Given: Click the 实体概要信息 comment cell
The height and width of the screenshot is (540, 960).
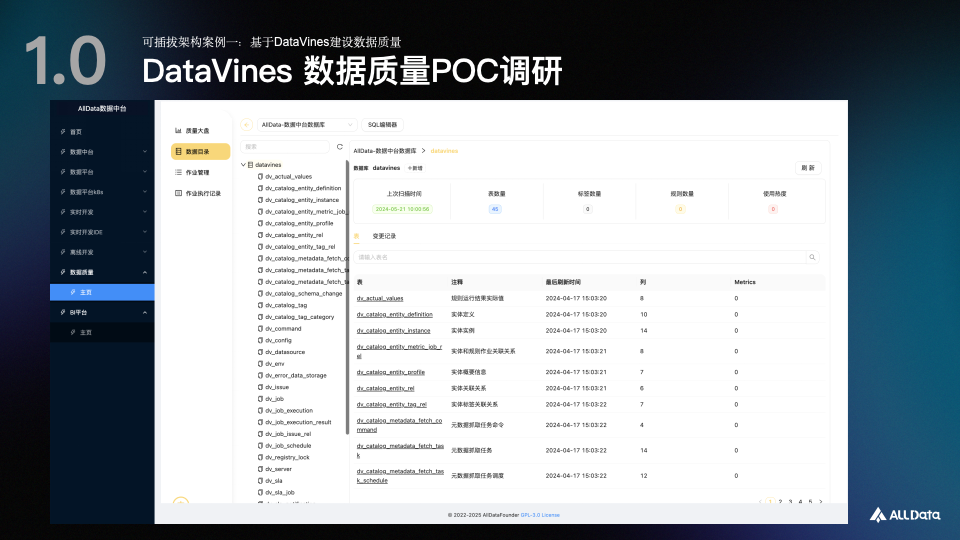Looking at the screenshot, I should (468, 372).
